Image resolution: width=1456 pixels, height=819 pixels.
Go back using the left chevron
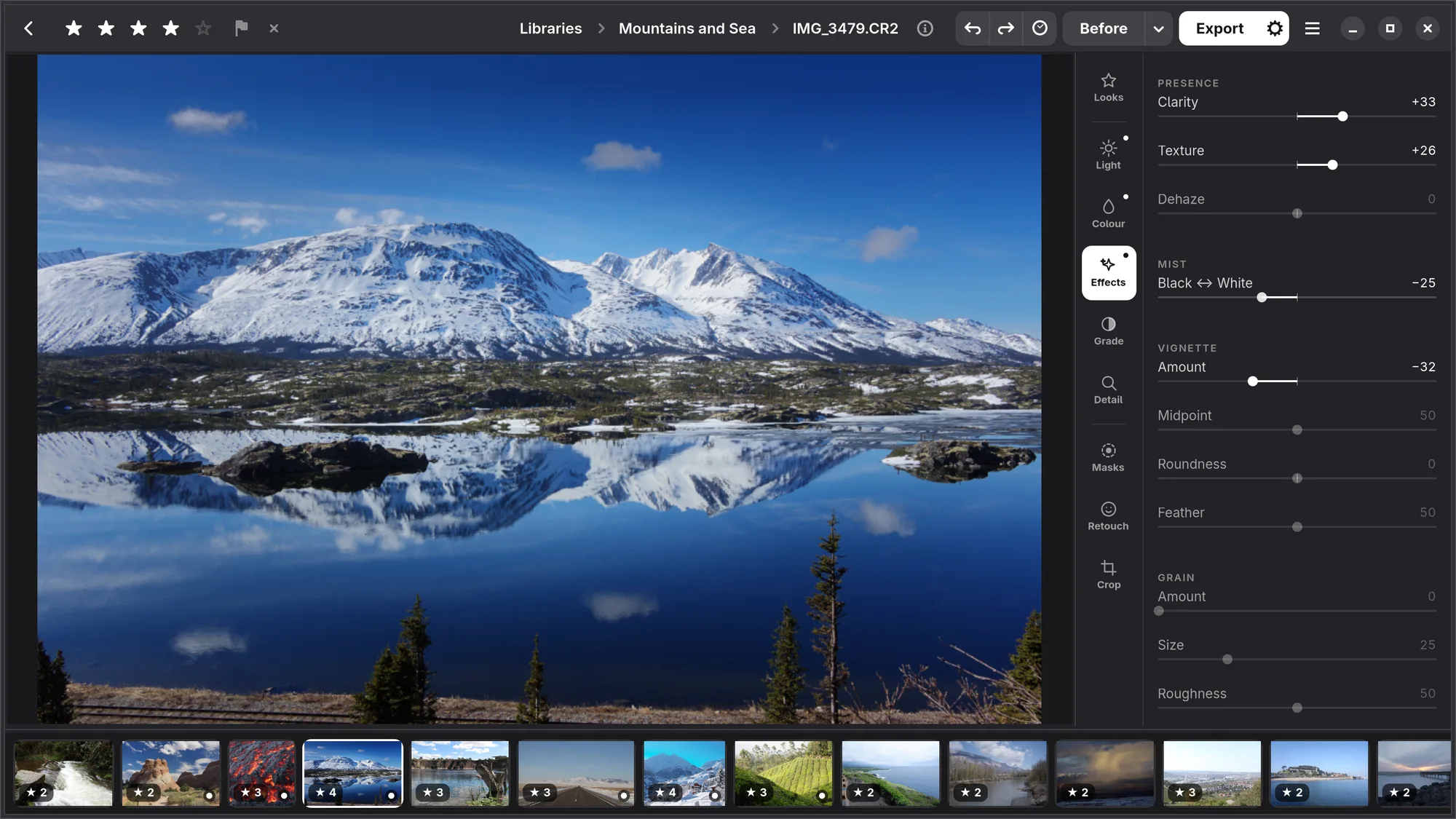[x=29, y=28]
